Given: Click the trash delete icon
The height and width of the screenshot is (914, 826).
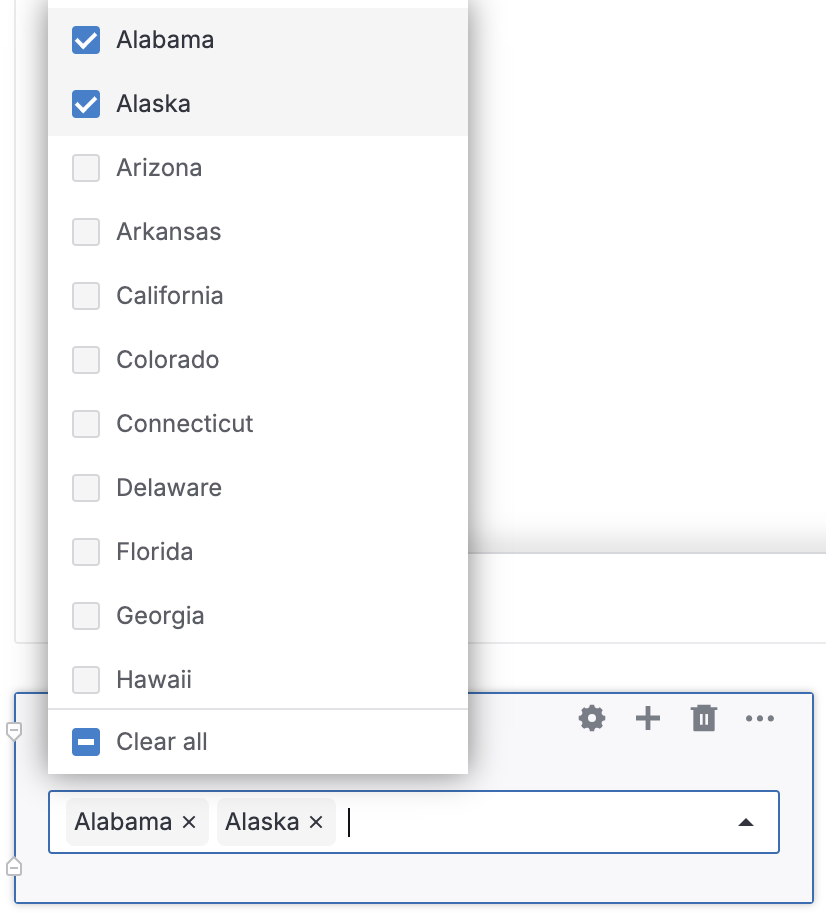Looking at the screenshot, I should (x=703, y=718).
